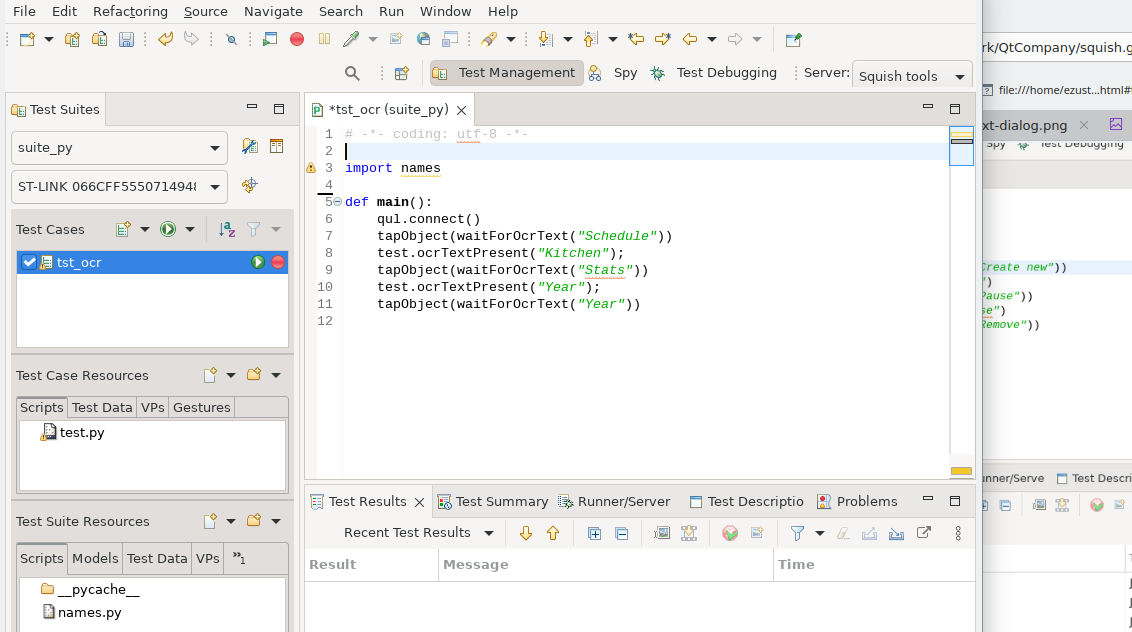Open the Refactoring menu

click(130, 11)
